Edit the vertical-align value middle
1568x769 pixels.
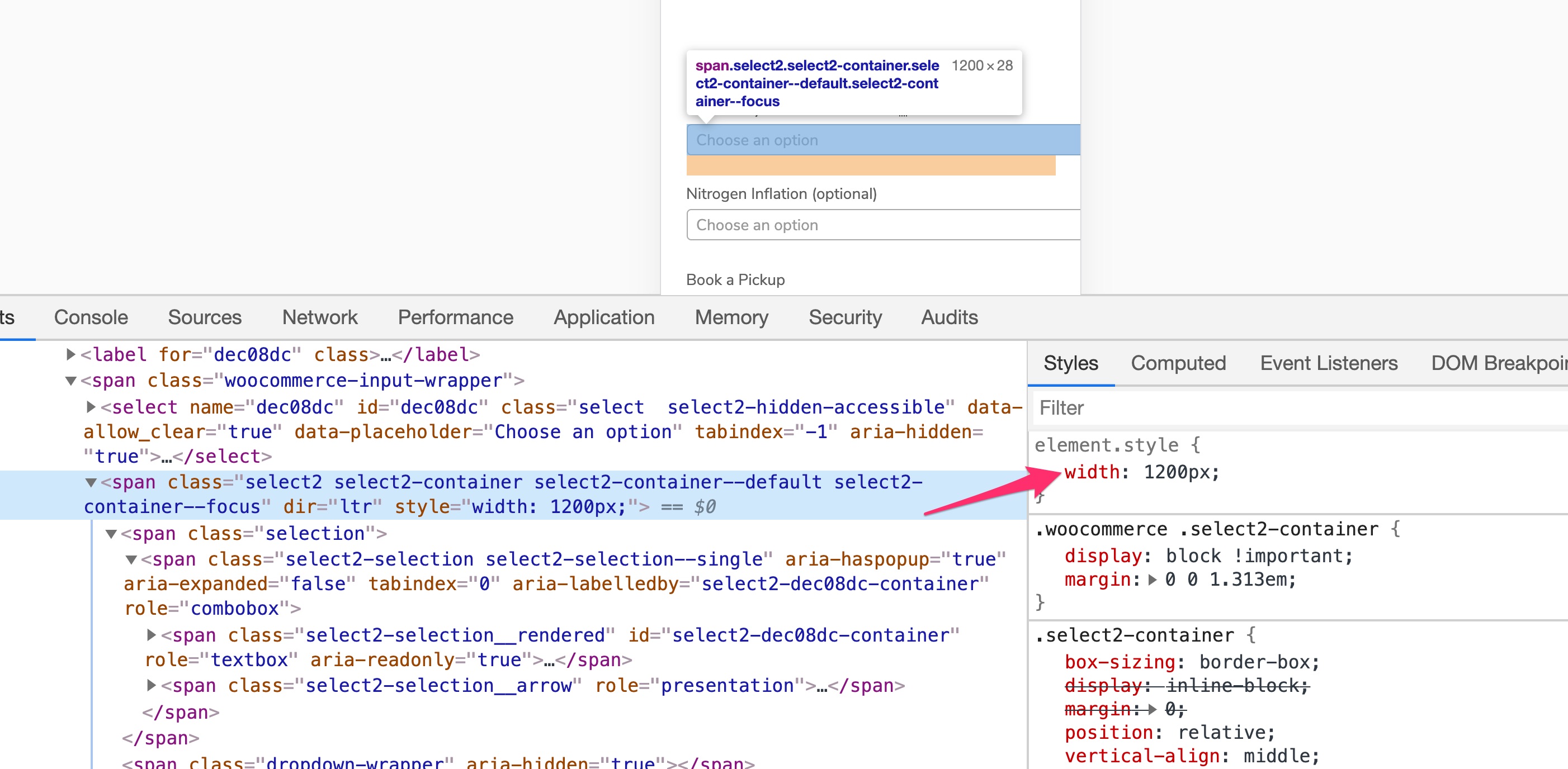coord(1277,756)
